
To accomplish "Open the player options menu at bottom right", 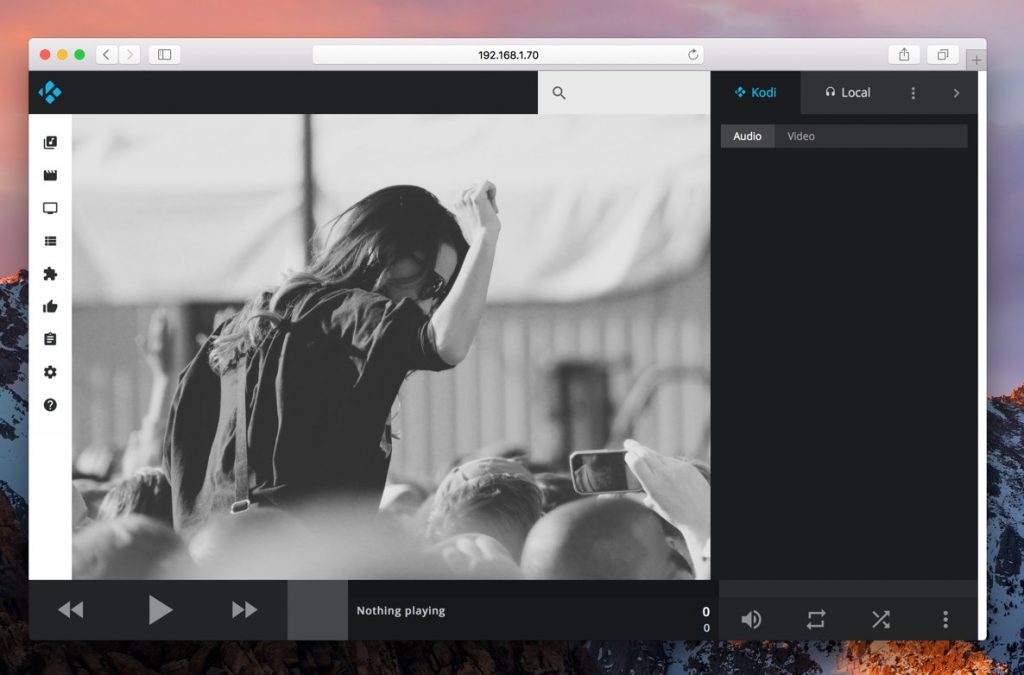I will pyautogui.click(x=945, y=619).
